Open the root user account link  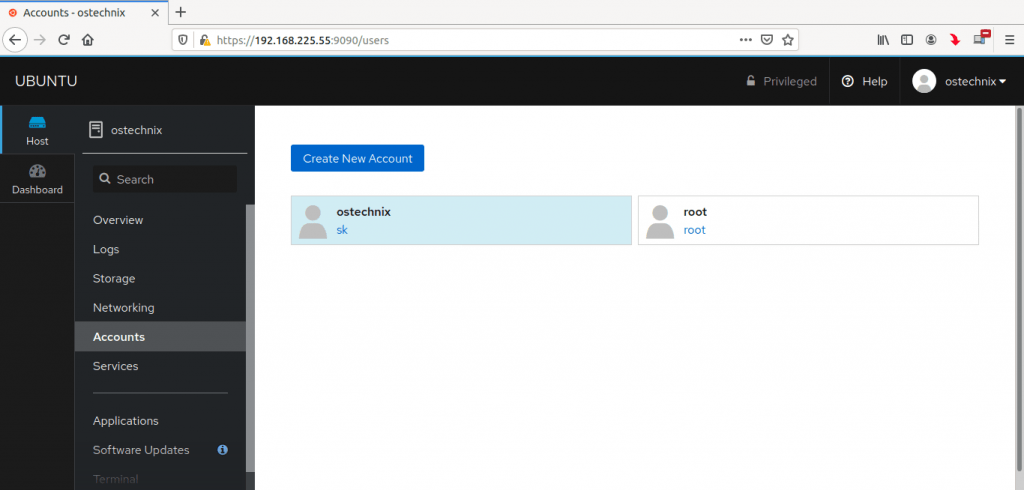(694, 230)
